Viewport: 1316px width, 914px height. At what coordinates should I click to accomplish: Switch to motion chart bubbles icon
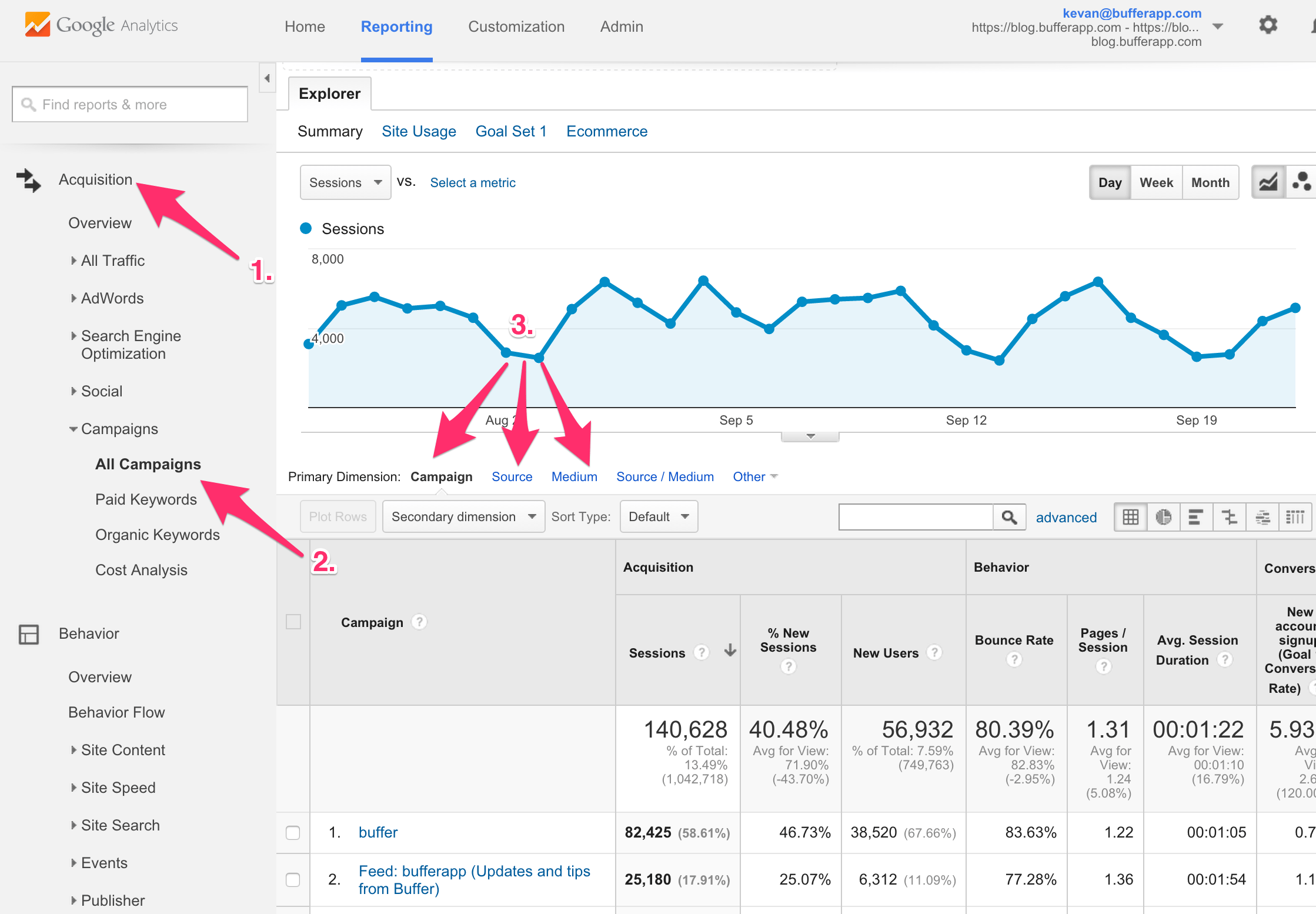(1301, 182)
